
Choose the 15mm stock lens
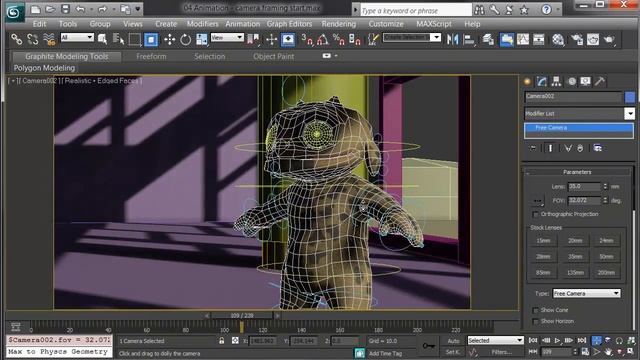click(543, 241)
